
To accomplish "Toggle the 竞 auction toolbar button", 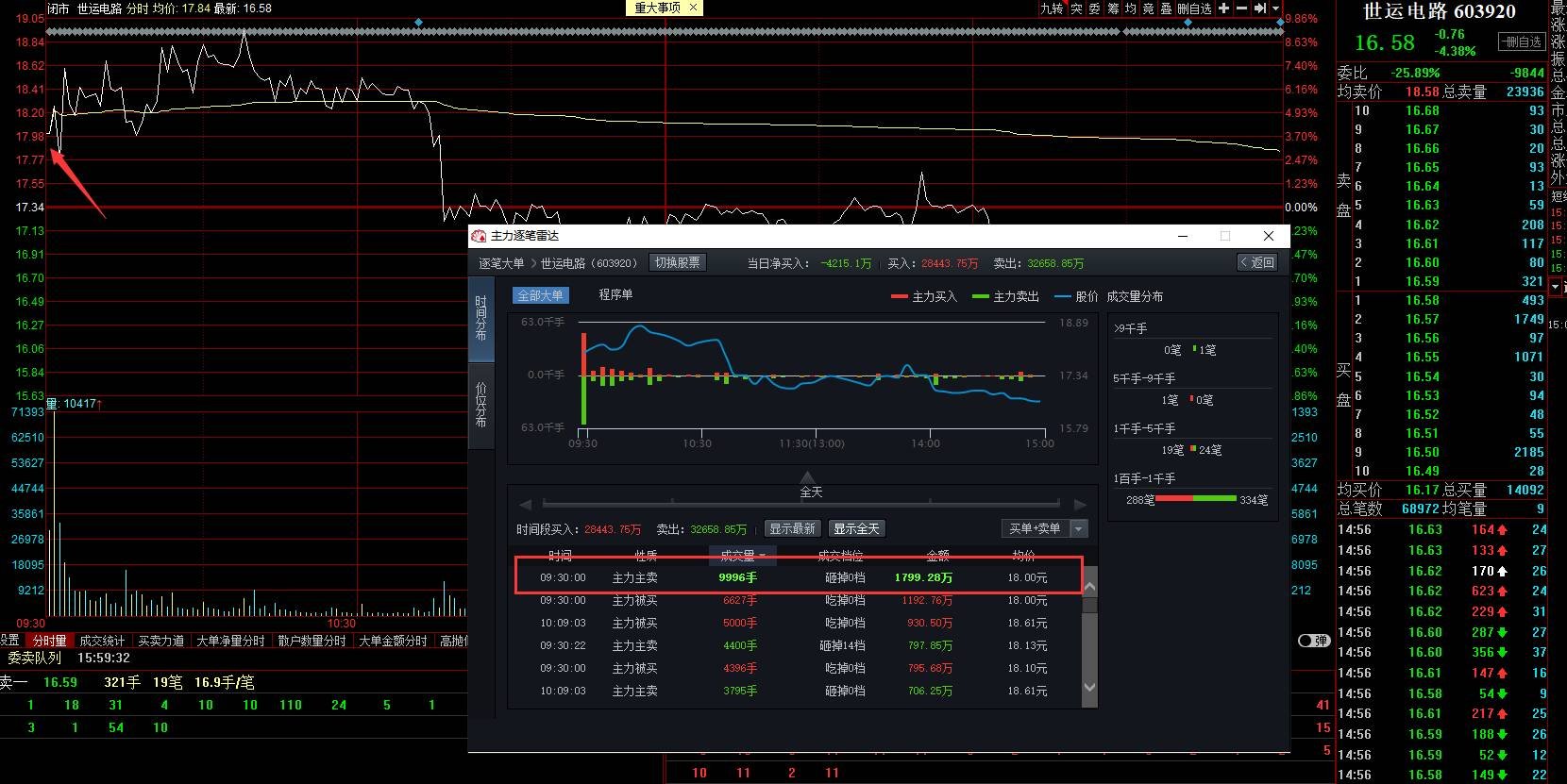I will [x=1149, y=8].
